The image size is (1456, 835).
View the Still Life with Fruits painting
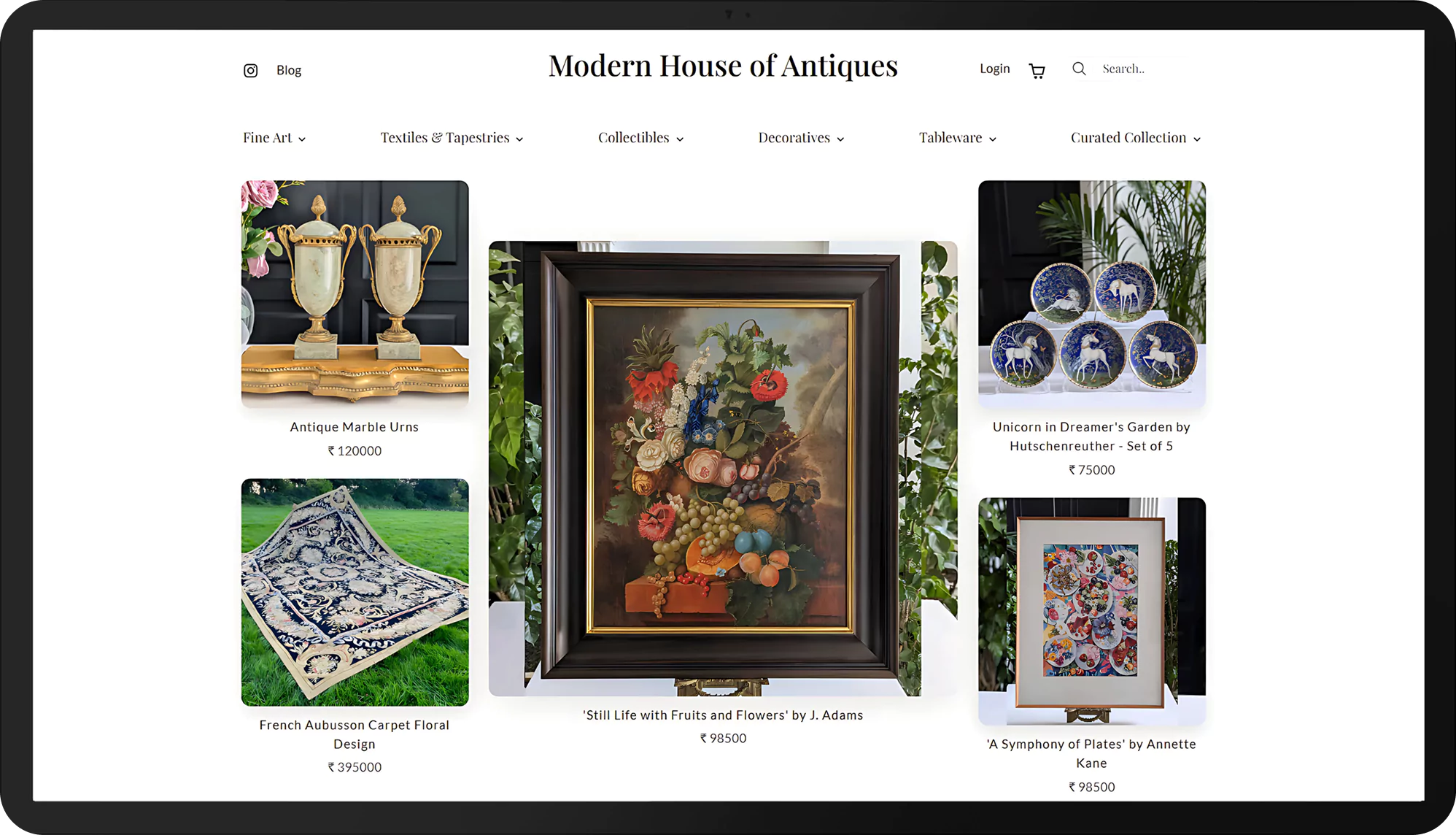[723, 469]
